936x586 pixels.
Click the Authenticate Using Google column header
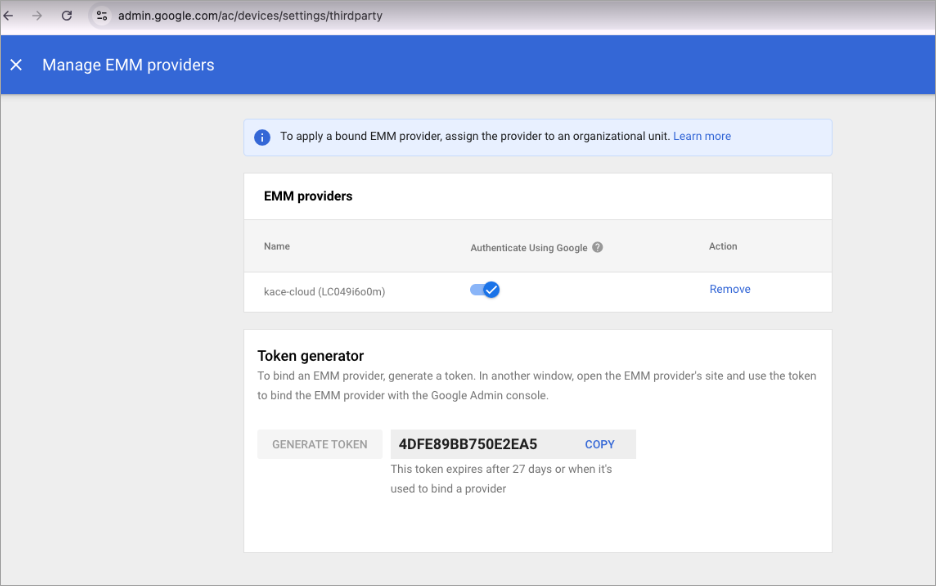[x=528, y=247]
